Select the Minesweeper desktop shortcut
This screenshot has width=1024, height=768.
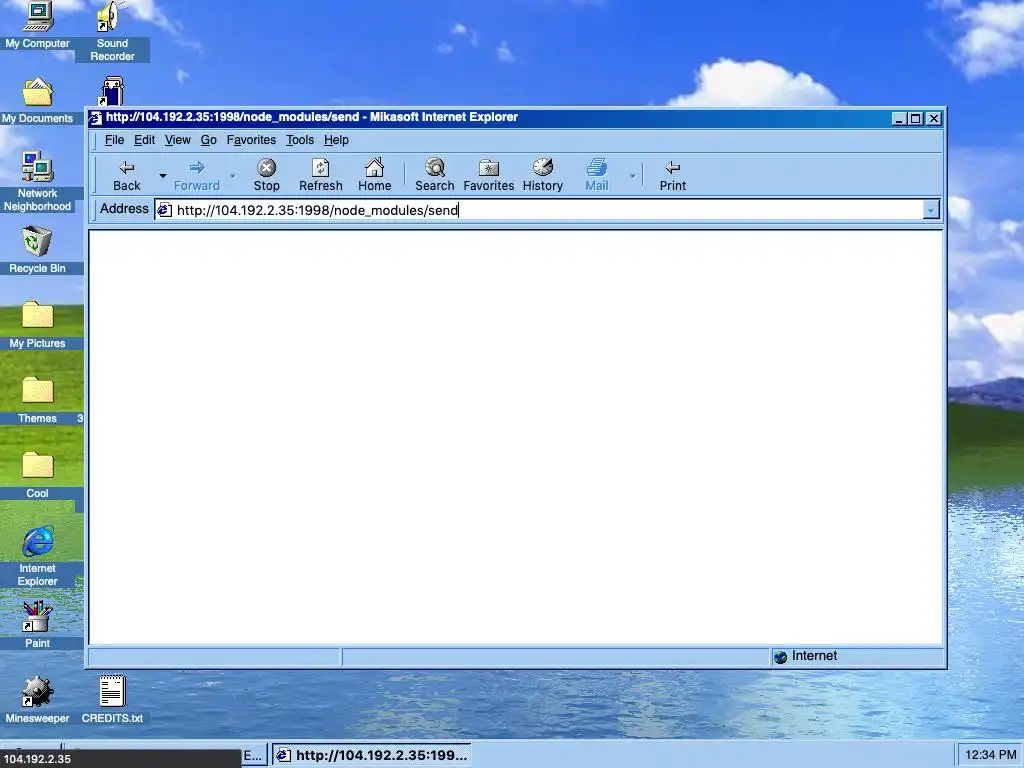click(x=37, y=700)
